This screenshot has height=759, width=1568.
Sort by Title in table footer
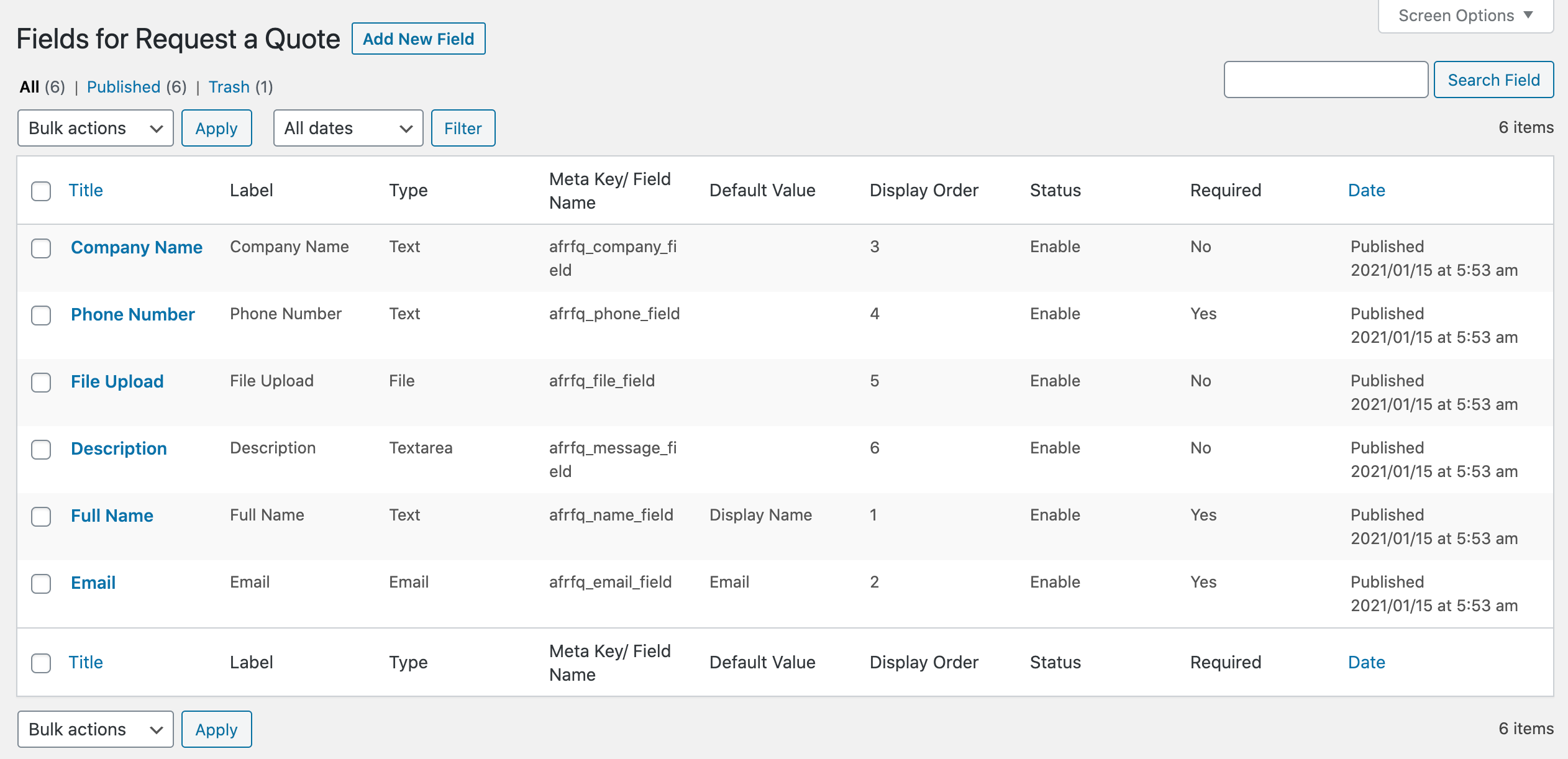point(86,662)
